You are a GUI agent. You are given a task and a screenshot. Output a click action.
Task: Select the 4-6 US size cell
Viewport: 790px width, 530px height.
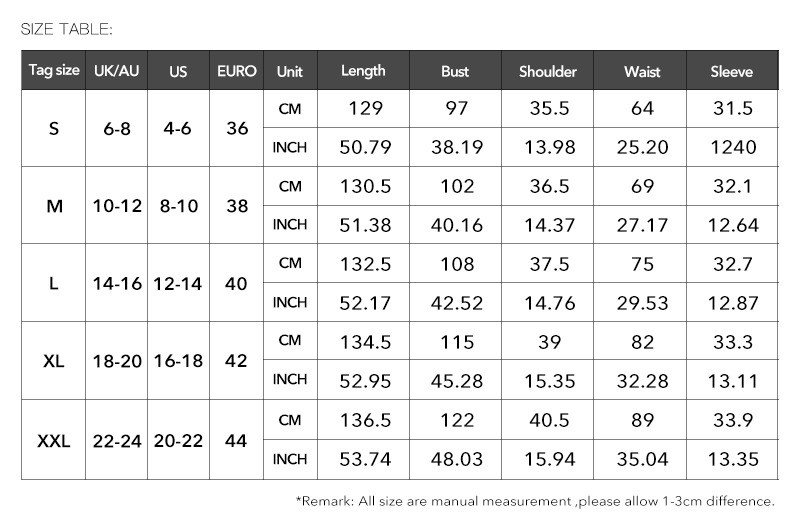click(178, 129)
